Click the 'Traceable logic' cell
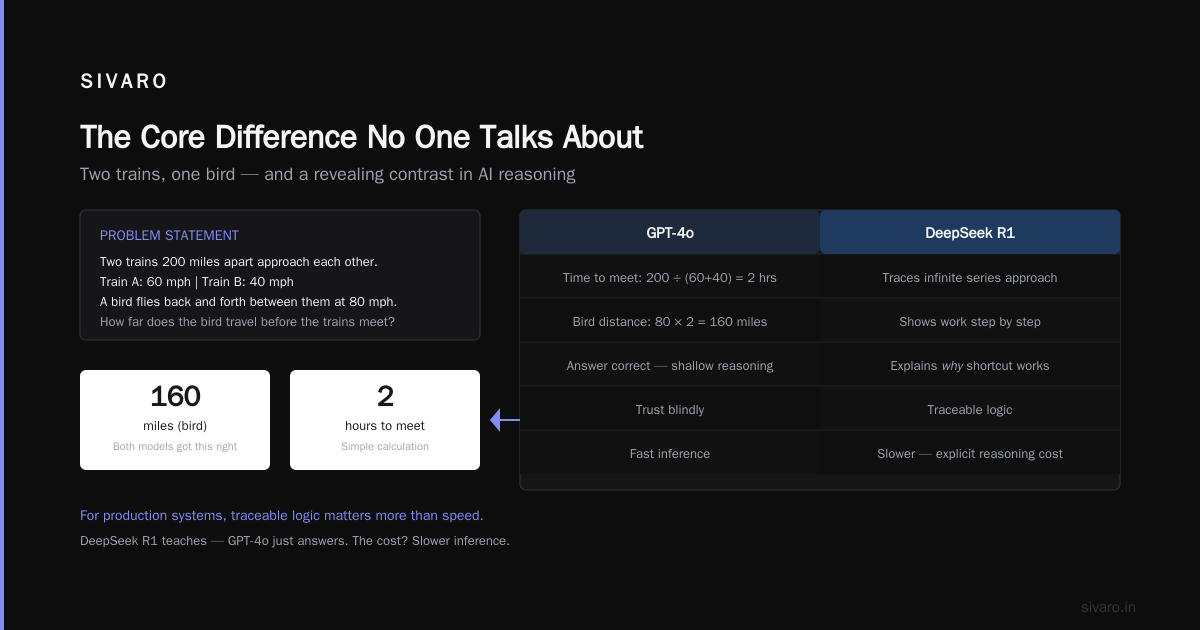Image resolution: width=1200 pixels, height=630 pixels. tap(970, 410)
